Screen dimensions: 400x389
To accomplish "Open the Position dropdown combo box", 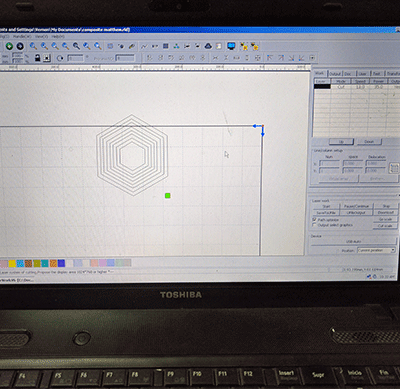I will (x=376, y=250).
